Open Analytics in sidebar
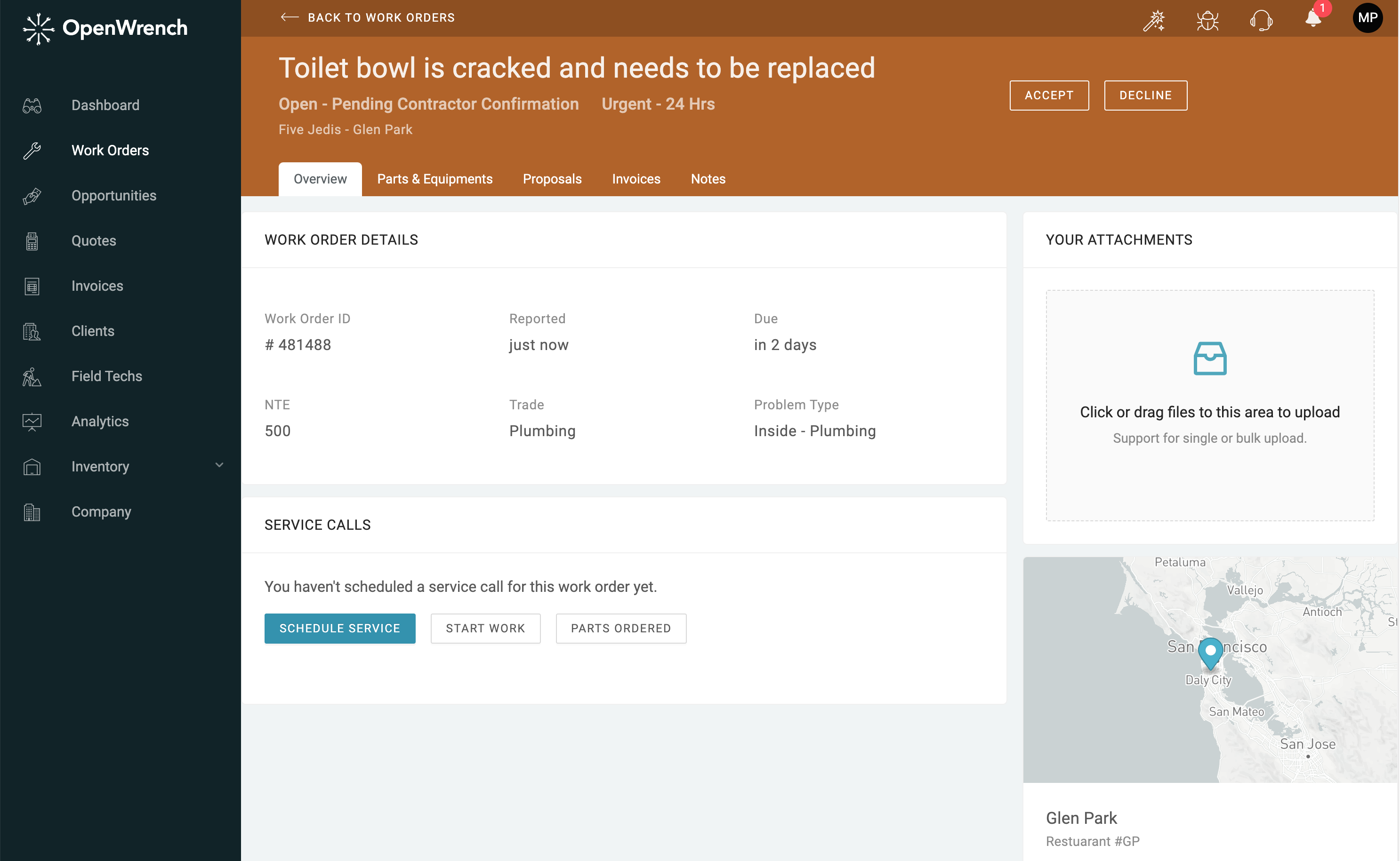1400x861 pixels. point(100,422)
